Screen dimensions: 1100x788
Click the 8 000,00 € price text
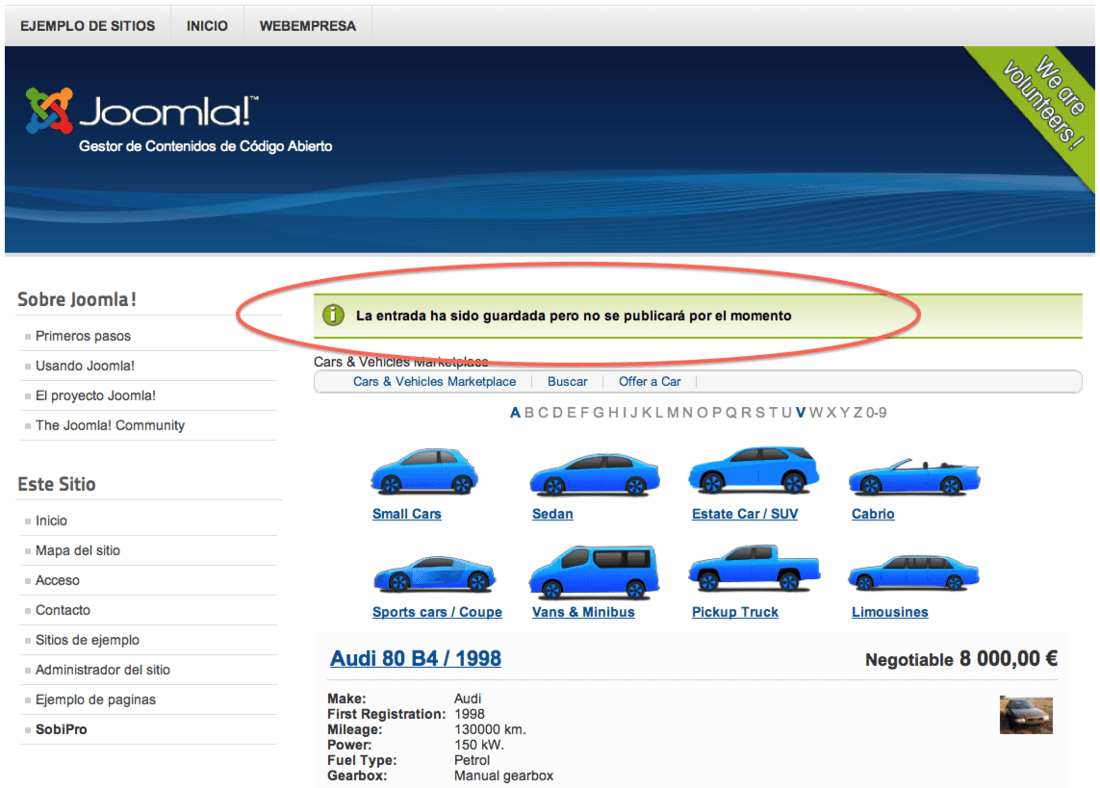tap(1009, 658)
